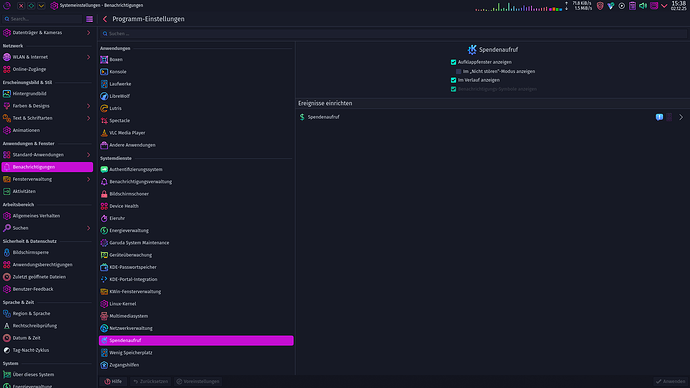The image size is (690, 388).
Task: Open Zuletzt geöffnete Dateien settings
Action: [x=47, y=277]
